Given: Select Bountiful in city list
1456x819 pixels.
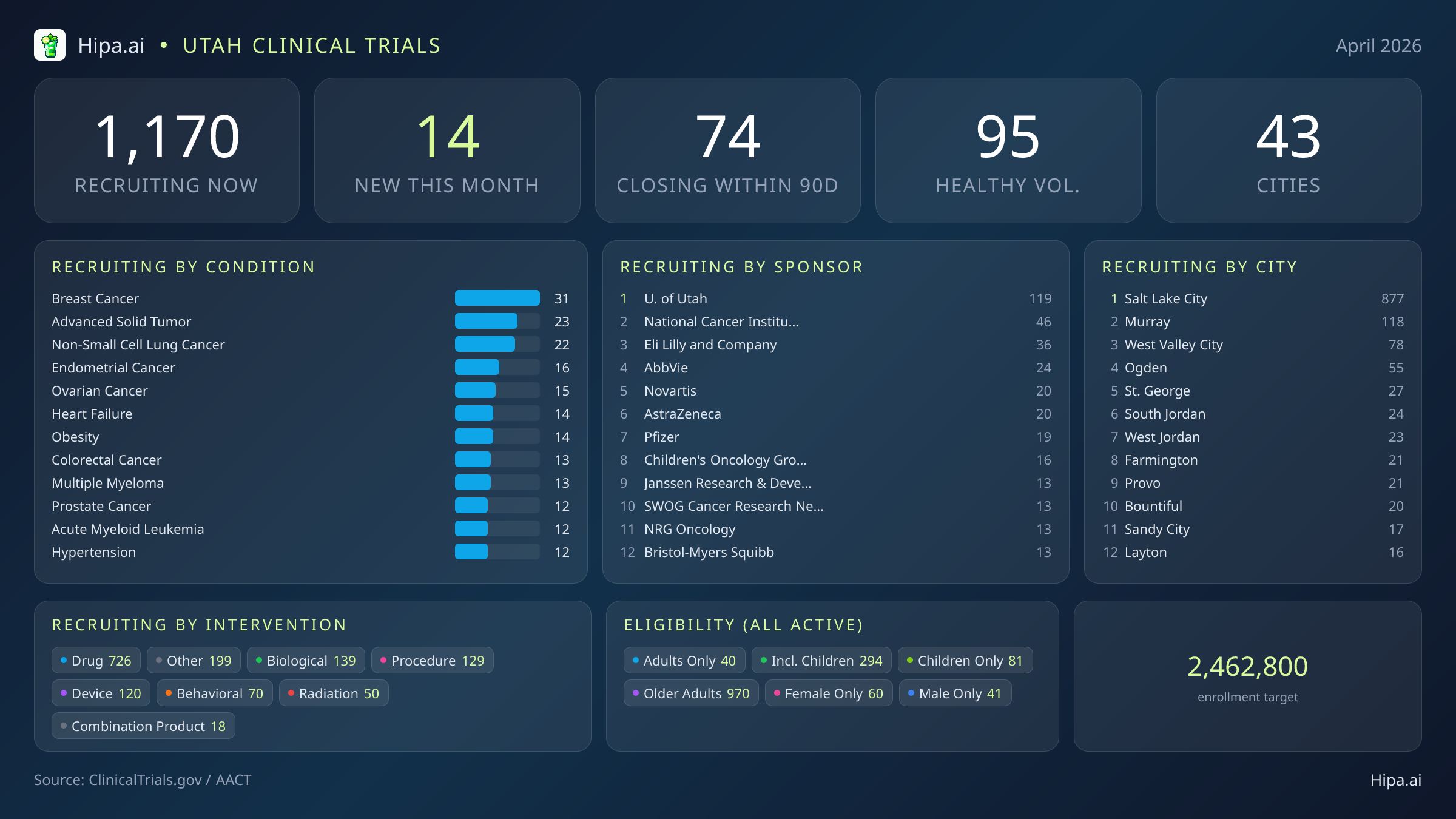Looking at the screenshot, I should point(1253,506).
